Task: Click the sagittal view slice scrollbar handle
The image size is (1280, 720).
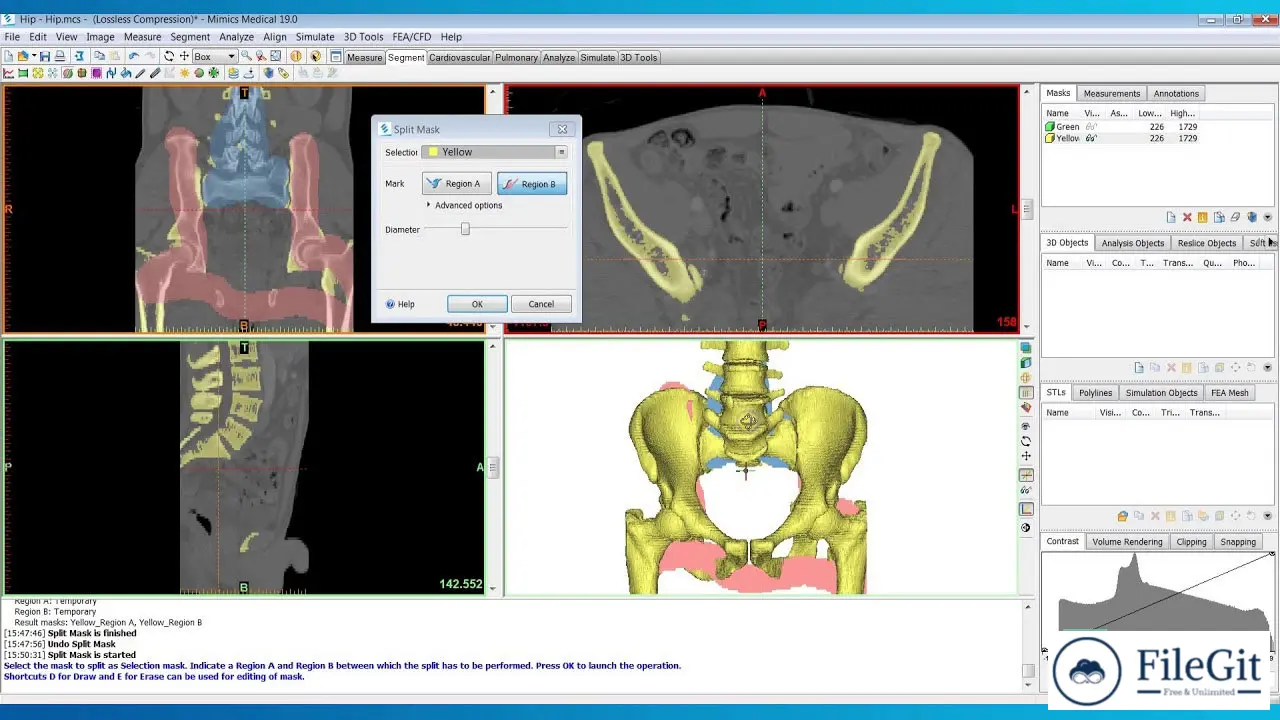Action: pos(492,466)
